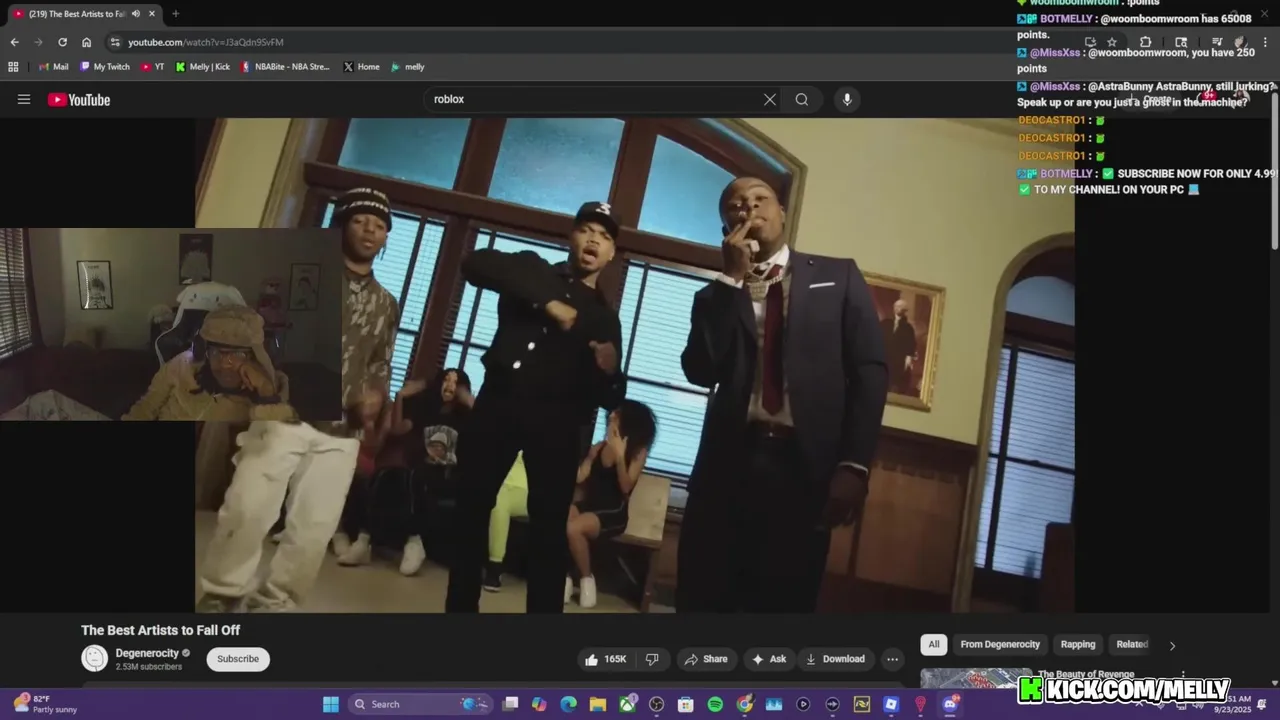Image resolution: width=1280 pixels, height=720 pixels.
Task: Download the video
Action: (835, 659)
